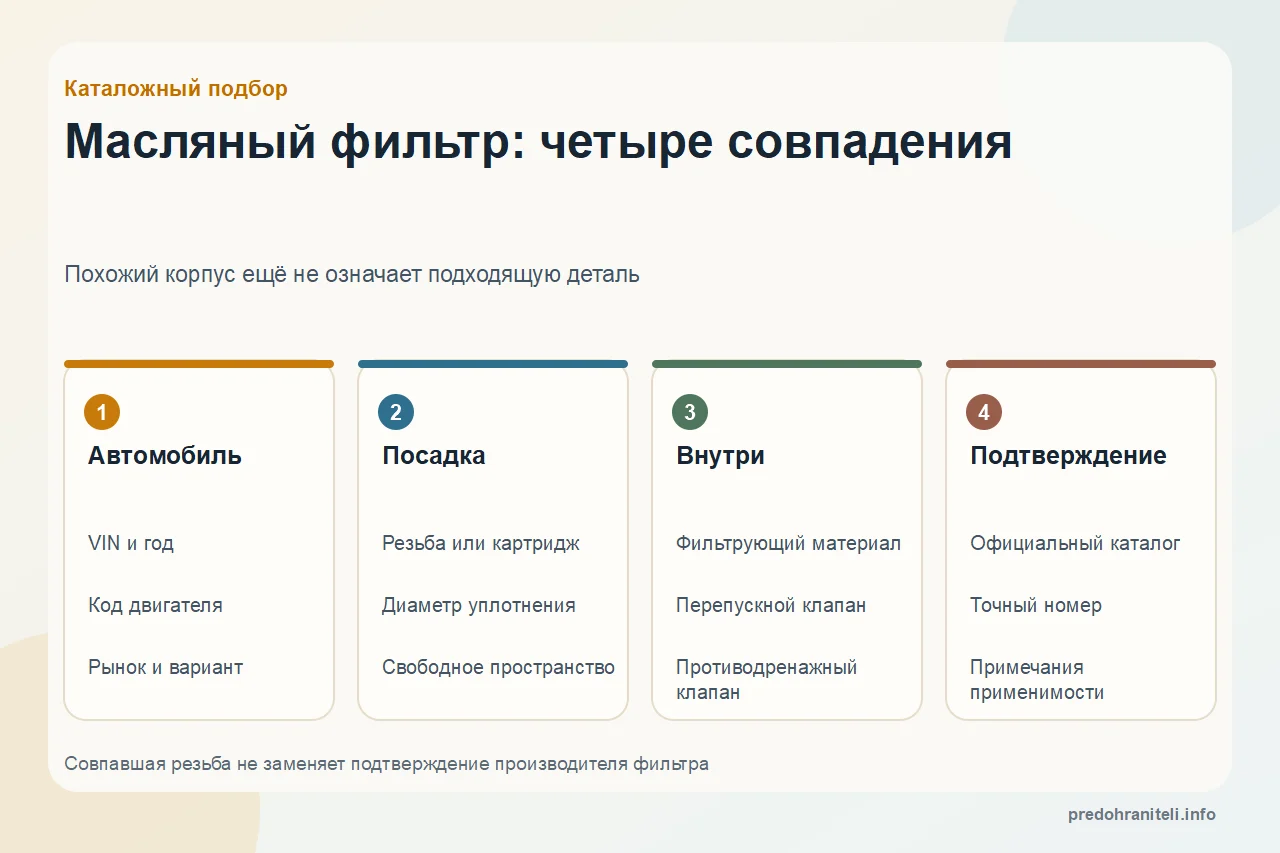Viewport: 1280px width, 853px height.
Task: Click the line 'Примечания применимости'
Action: (1037, 680)
